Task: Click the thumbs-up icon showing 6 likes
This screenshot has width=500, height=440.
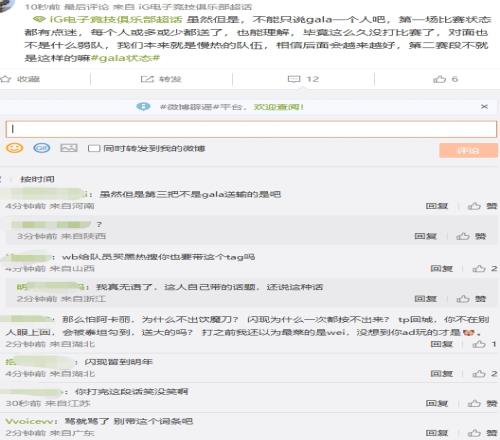Action: (439, 79)
